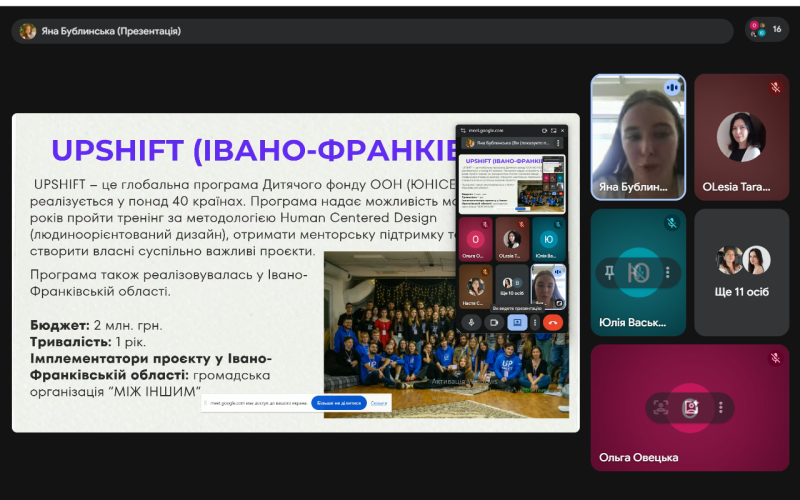Select the text організація “МІЖ ІНШИМ”
The width and height of the screenshot is (800, 500).
point(115,392)
